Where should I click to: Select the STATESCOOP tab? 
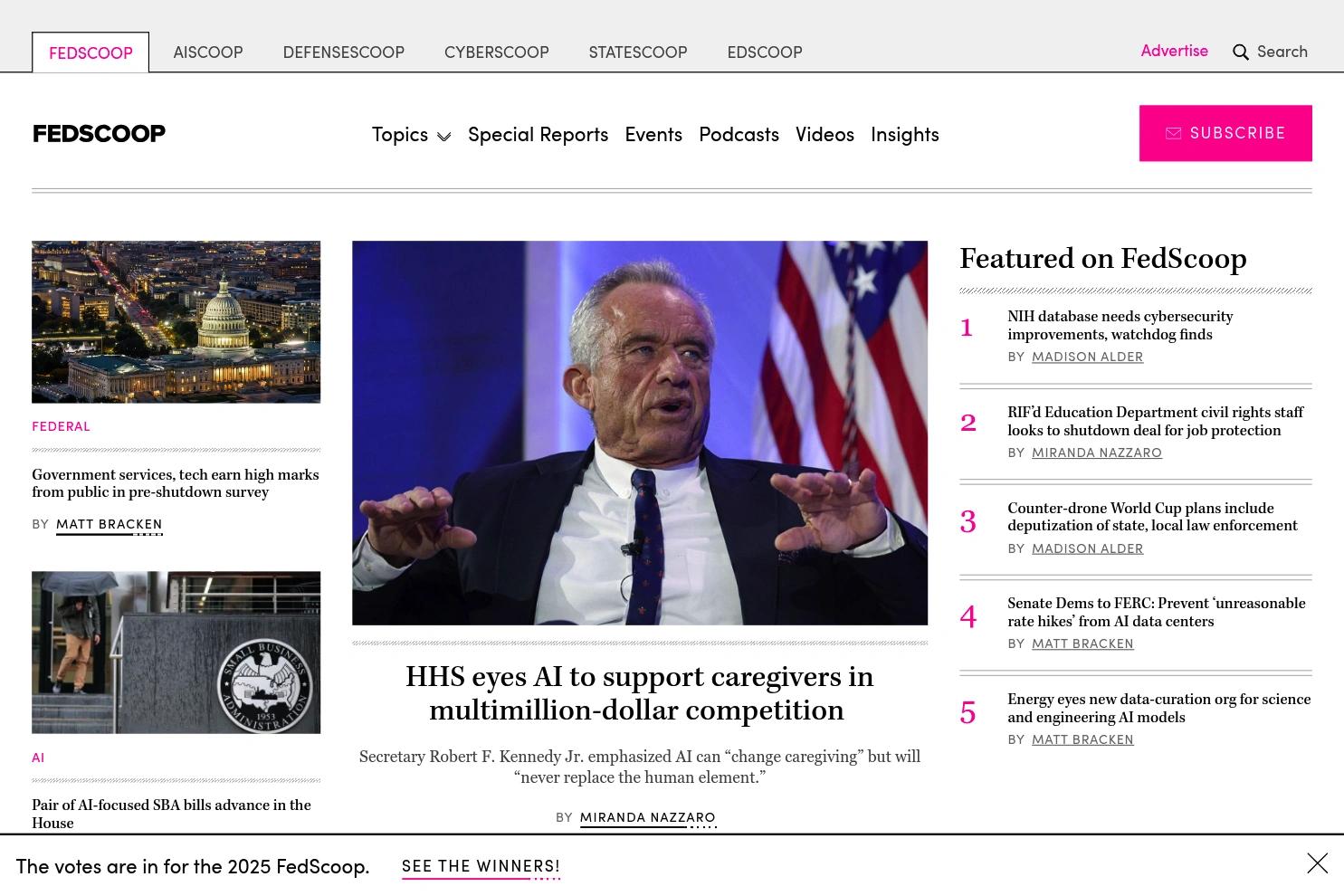coord(638,52)
